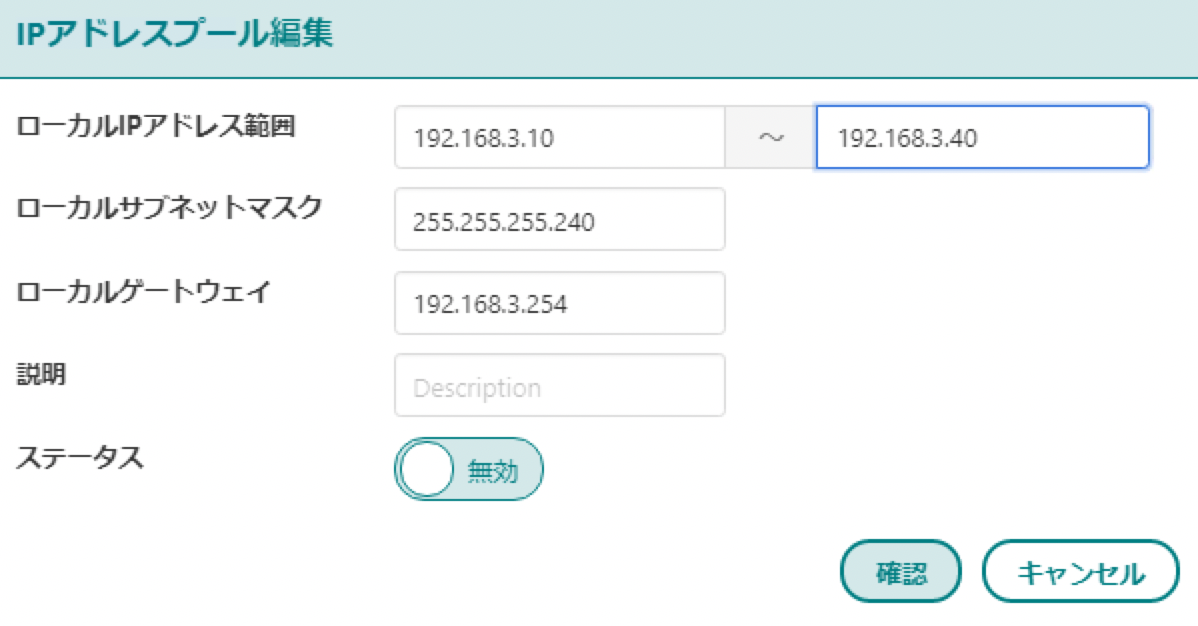Screen dimensions: 1198x626
Task: Click the キャンセル button
Action: click(x=1080, y=572)
